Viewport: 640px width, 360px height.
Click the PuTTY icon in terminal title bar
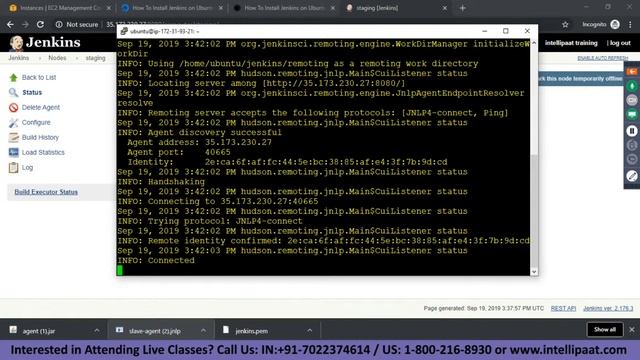[124, 31]
